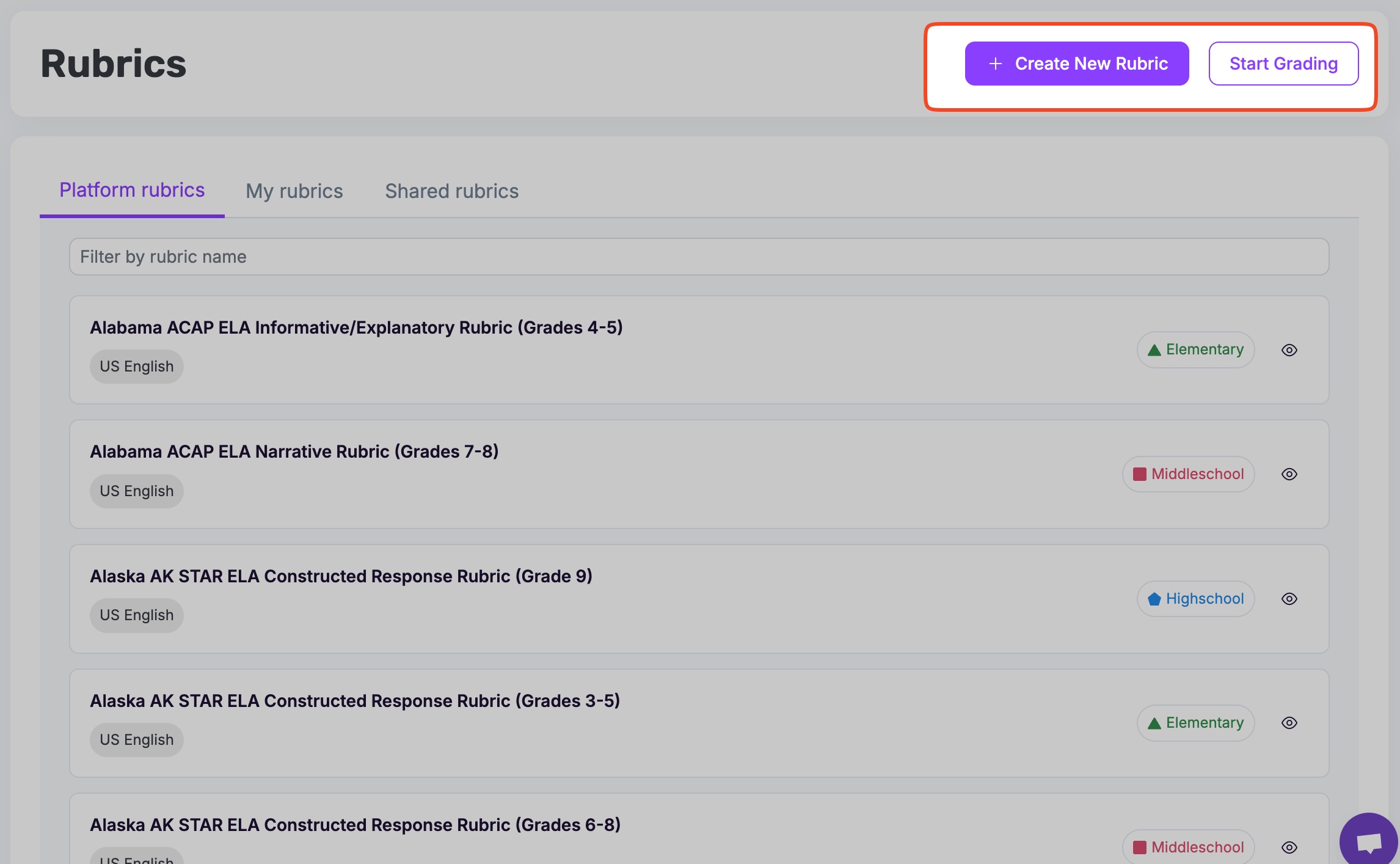
Task: Open the Shared rubrics tab
Action: click(x=451, y=191)
